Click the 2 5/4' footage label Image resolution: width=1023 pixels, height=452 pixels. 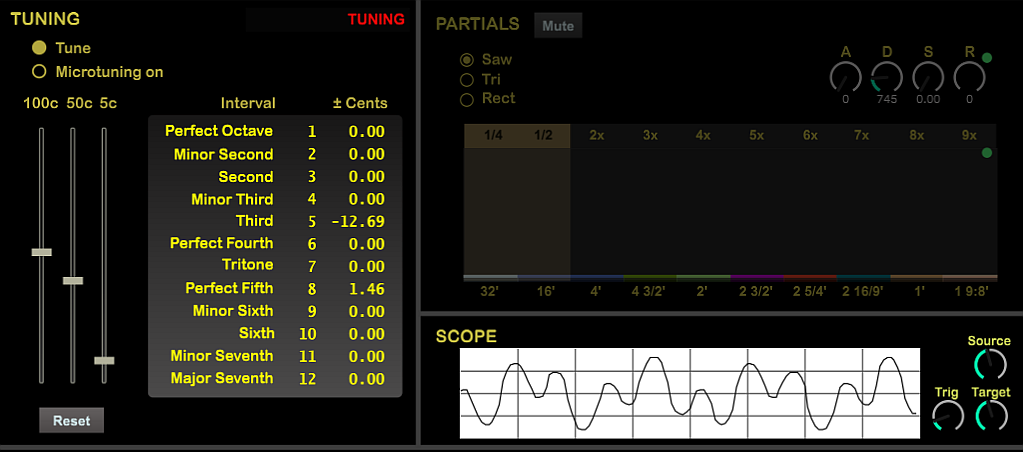pos(810,292)
